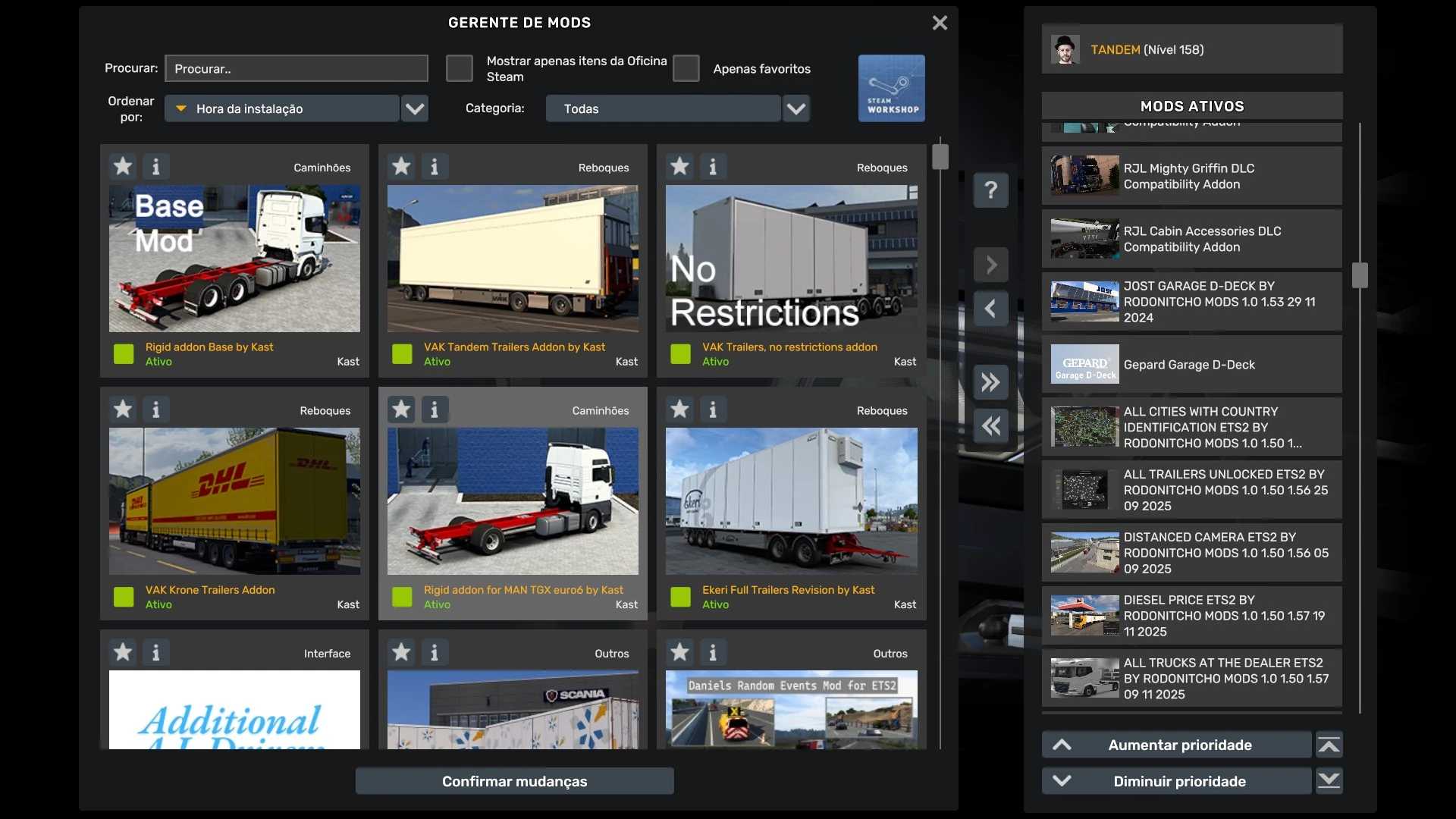Move all mods to active with double-right arrow

click(x=990, y=382)
